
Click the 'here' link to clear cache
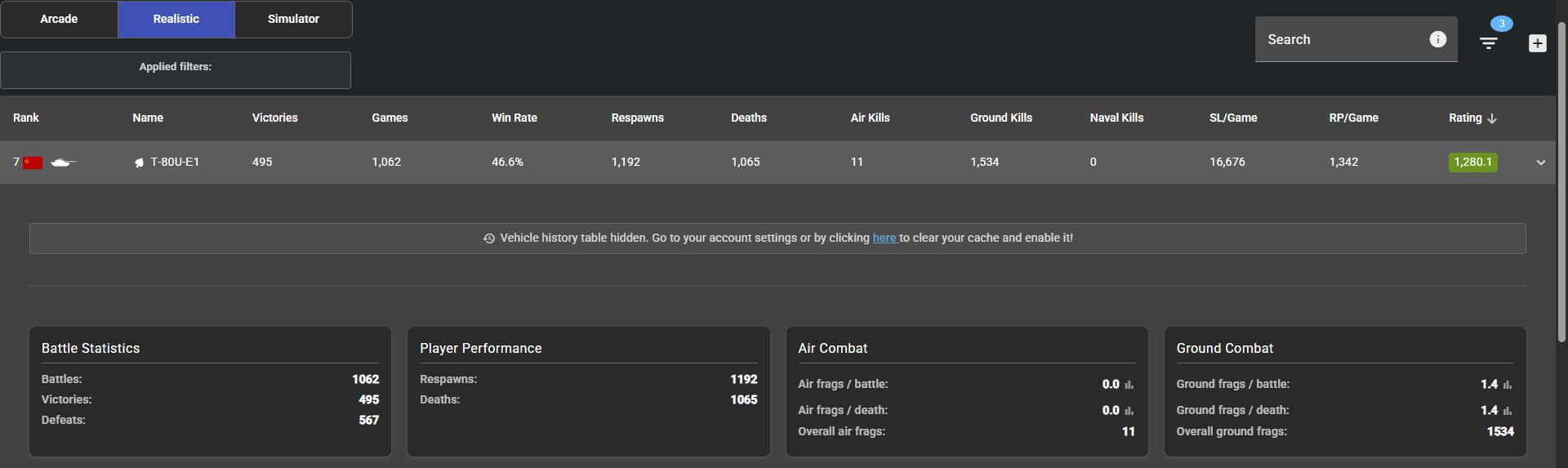pos(884,238)
